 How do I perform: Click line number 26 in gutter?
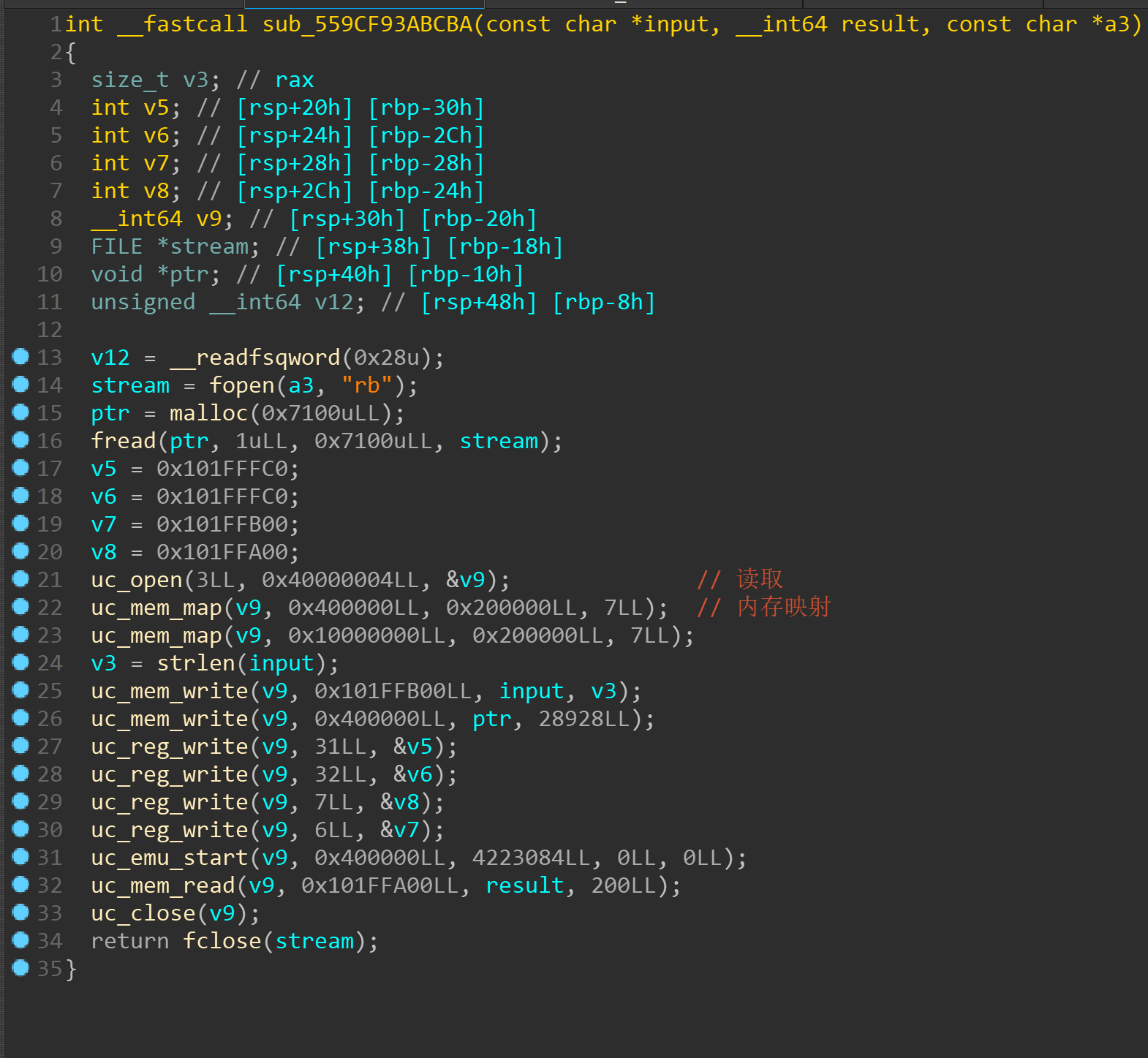pyautogui.click(x=50, y=719)
